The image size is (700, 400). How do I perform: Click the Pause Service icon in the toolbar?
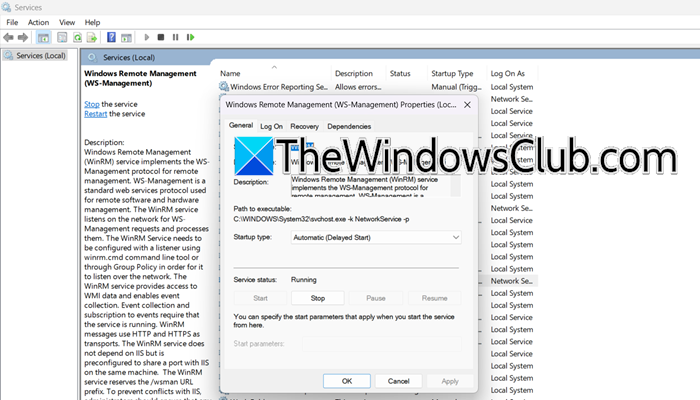pyautogui.click(x=175, y=38)
